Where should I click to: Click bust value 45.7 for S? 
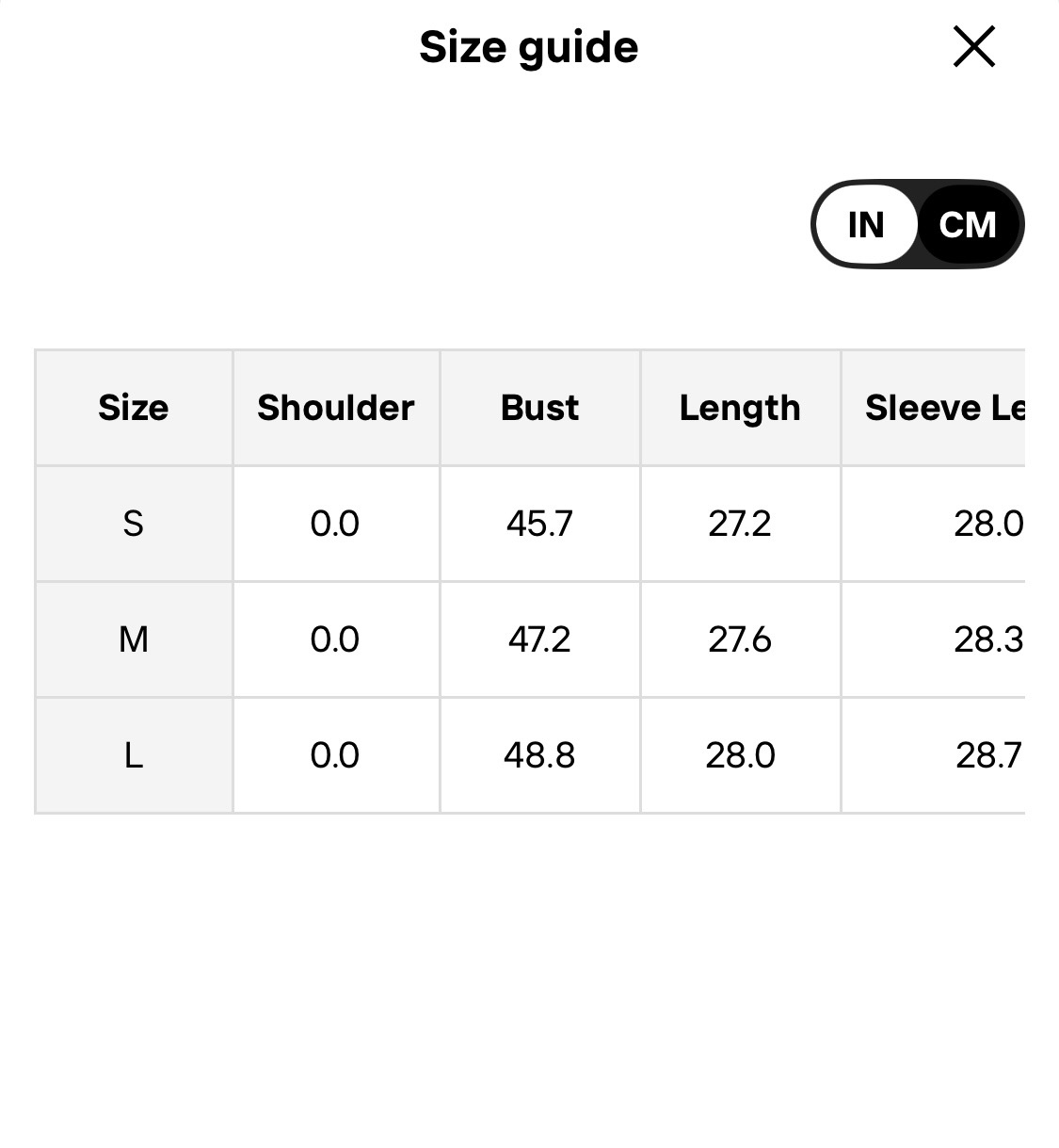tap(539, 524)
